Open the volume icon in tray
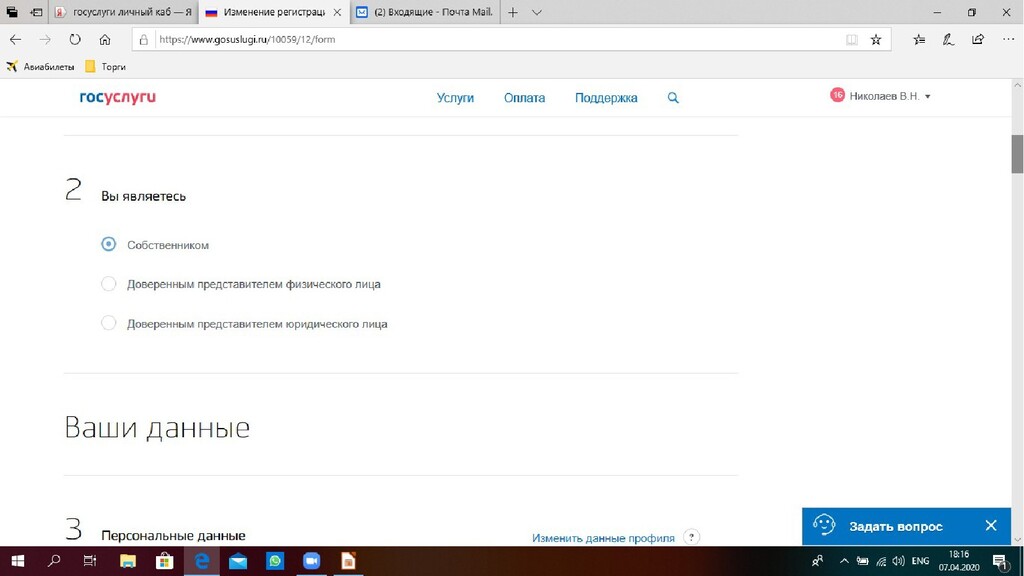The height and width of the screenshot is (576, 1024). pyautogui.click(x=899, y=561)
